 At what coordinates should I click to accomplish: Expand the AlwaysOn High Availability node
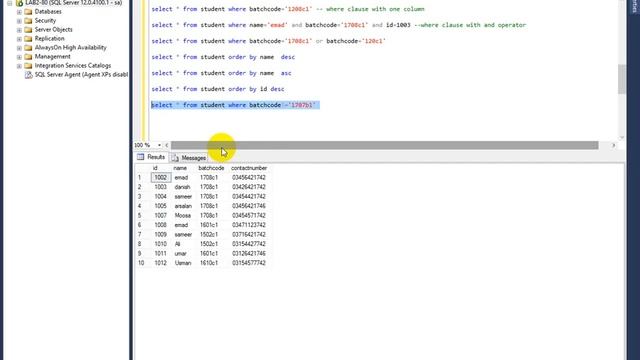pos(19,48)
